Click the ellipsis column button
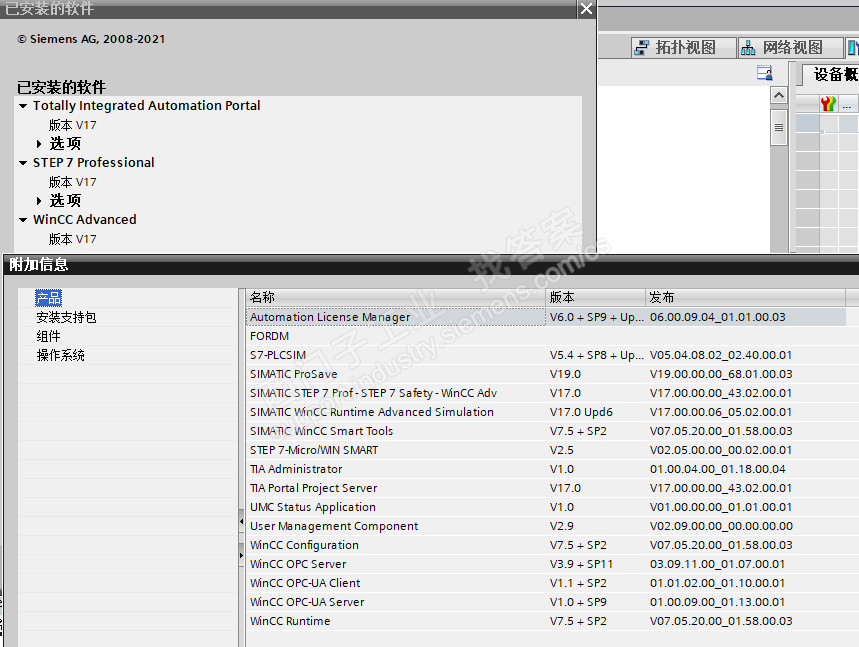Screen dimensions: 859x647 pyautogui.click(x=847, y=104)
